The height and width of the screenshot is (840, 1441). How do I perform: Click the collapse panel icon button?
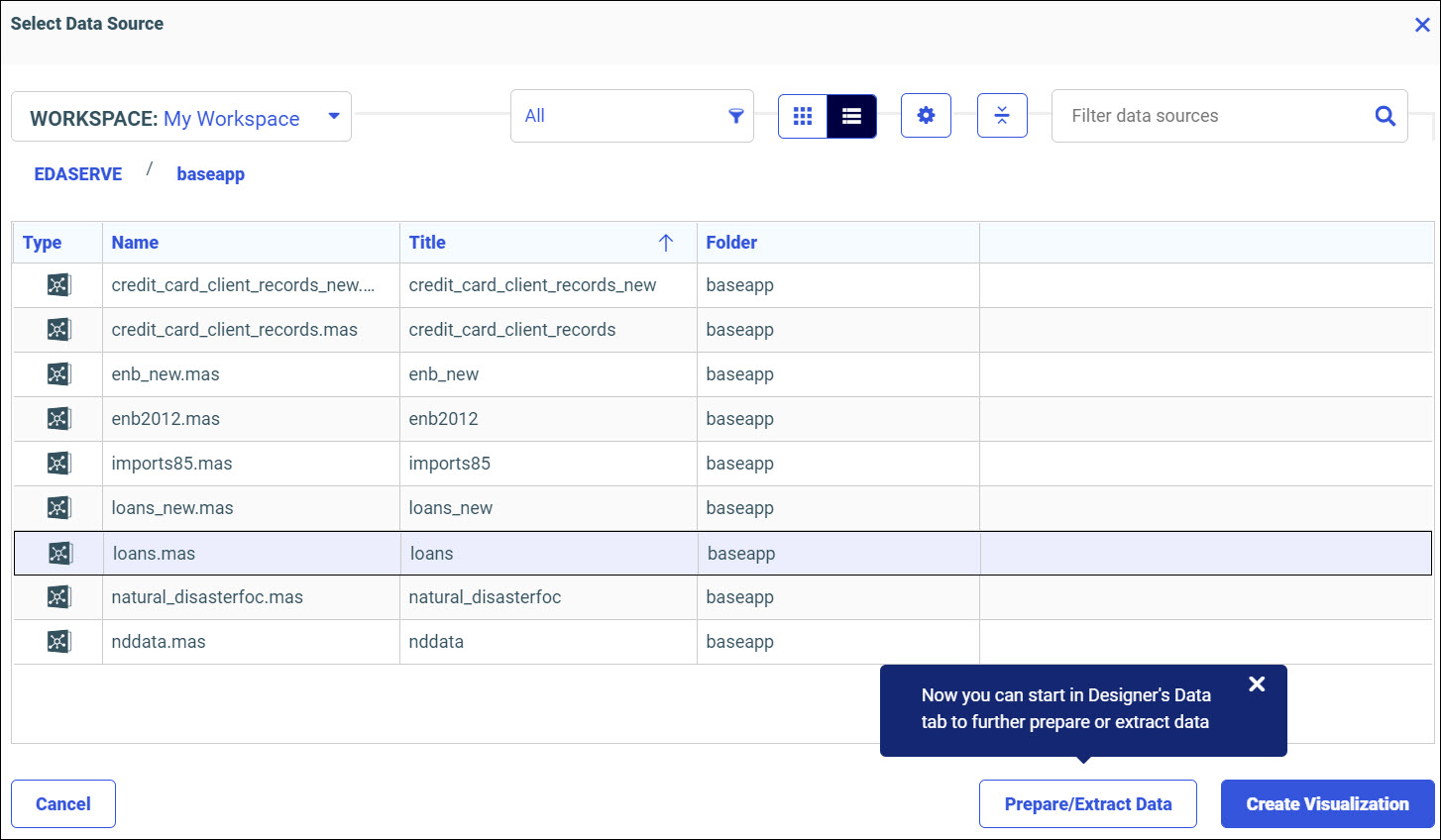click(x=1002, y=116)
